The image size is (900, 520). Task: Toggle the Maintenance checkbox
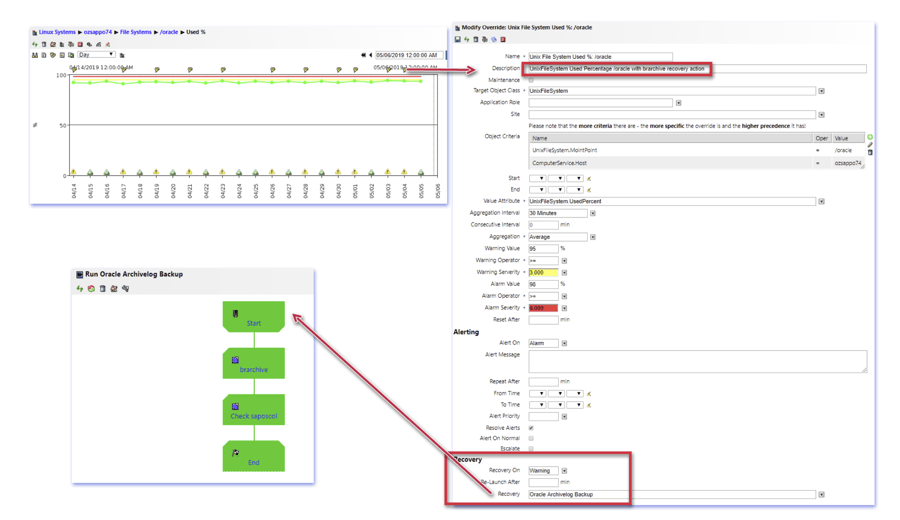point(531,80)
